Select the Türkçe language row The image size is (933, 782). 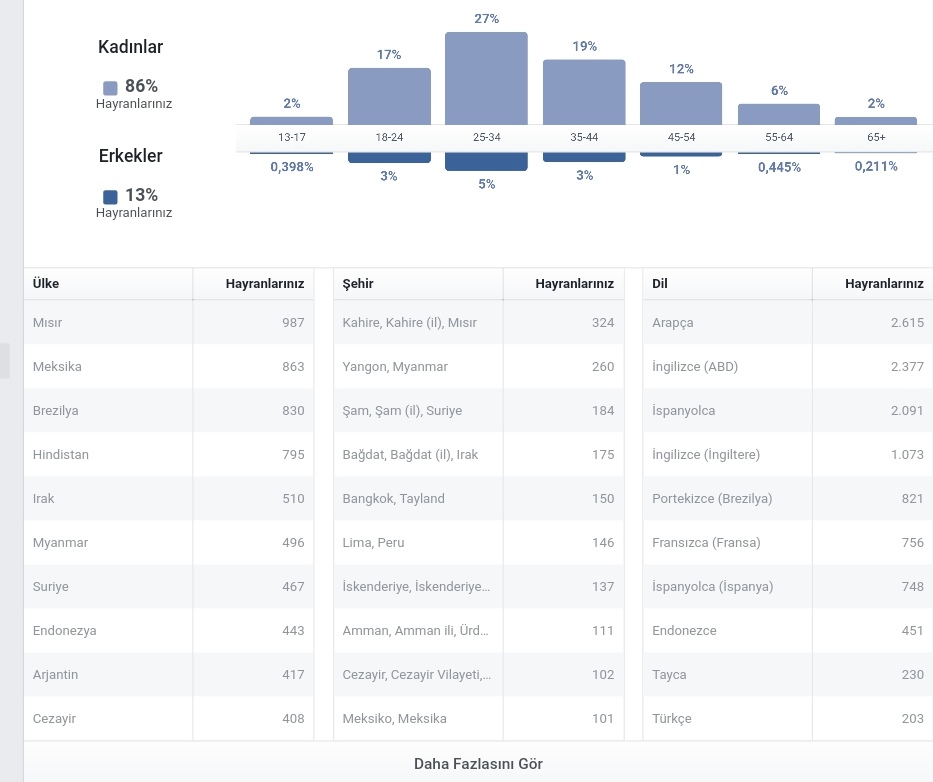coord(788,718)
